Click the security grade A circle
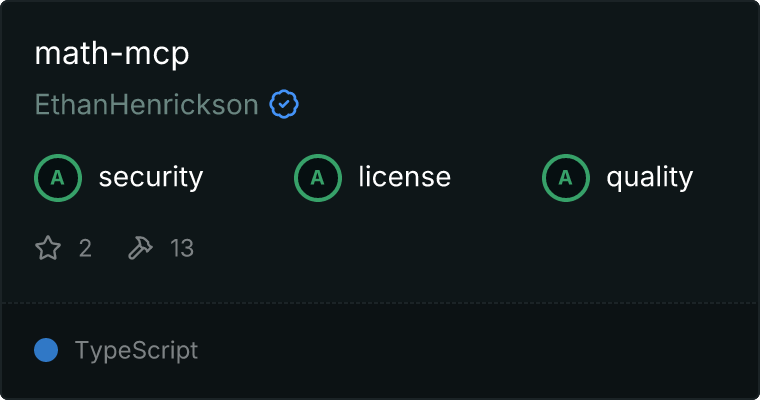The height and width of the screenshot is (400, 760). click(x=58, y=178)
